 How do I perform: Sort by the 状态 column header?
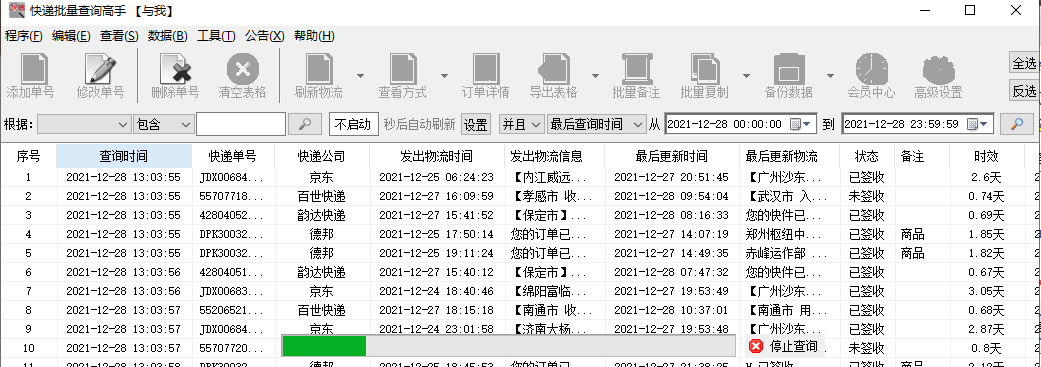[866, 157]
